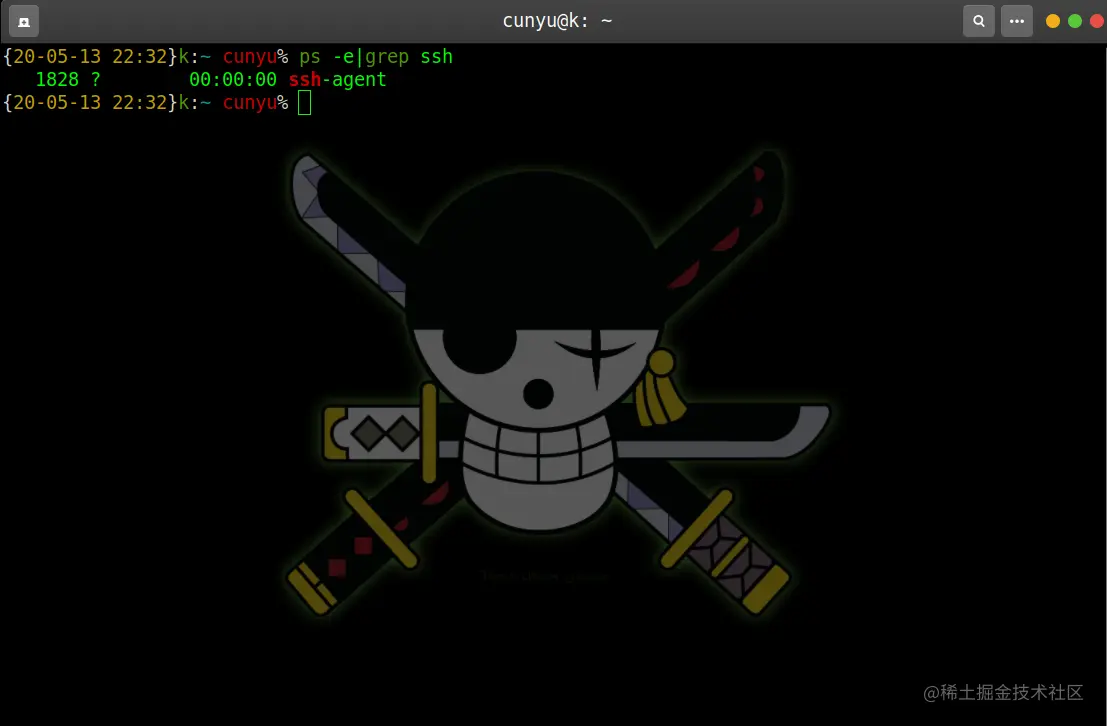
Task: Close terminal with the red button
Action: [1097, 21]
